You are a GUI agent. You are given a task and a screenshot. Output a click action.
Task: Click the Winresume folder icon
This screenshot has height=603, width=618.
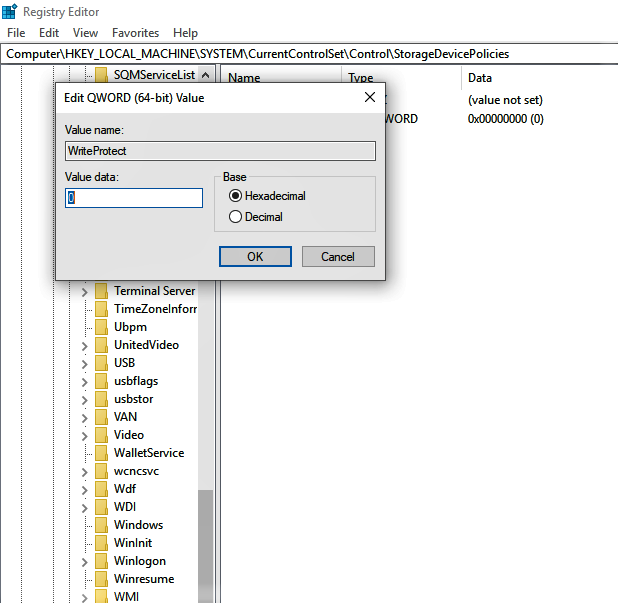(x=101, y=579)
